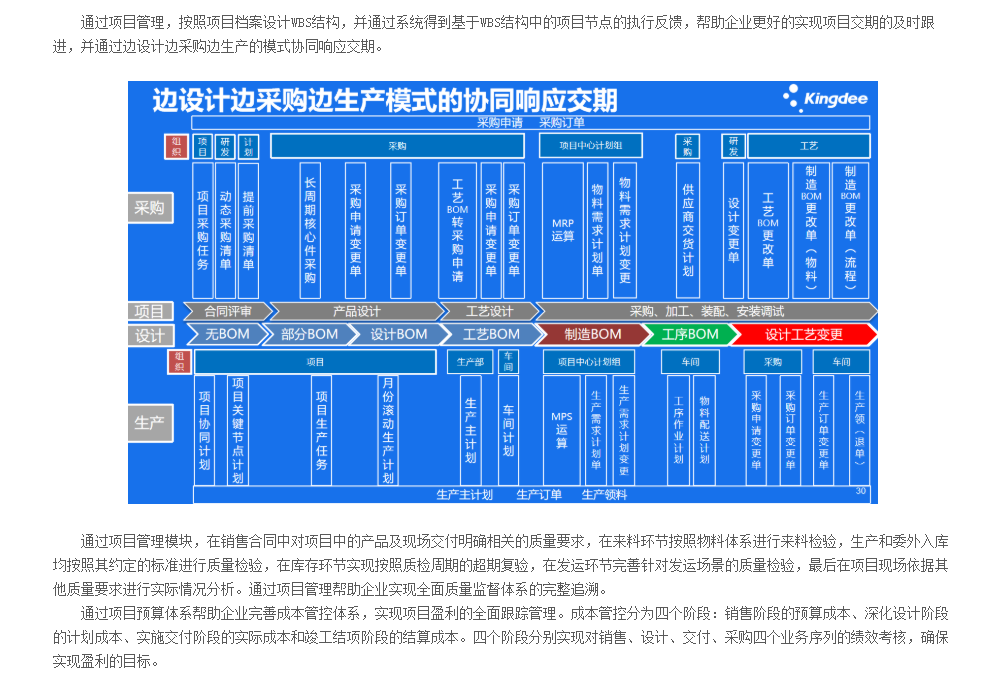The width and height of the screenshot is (985, 689).
Task: Select the 供应商交货计划 box
Action: (x=688, y=230)
